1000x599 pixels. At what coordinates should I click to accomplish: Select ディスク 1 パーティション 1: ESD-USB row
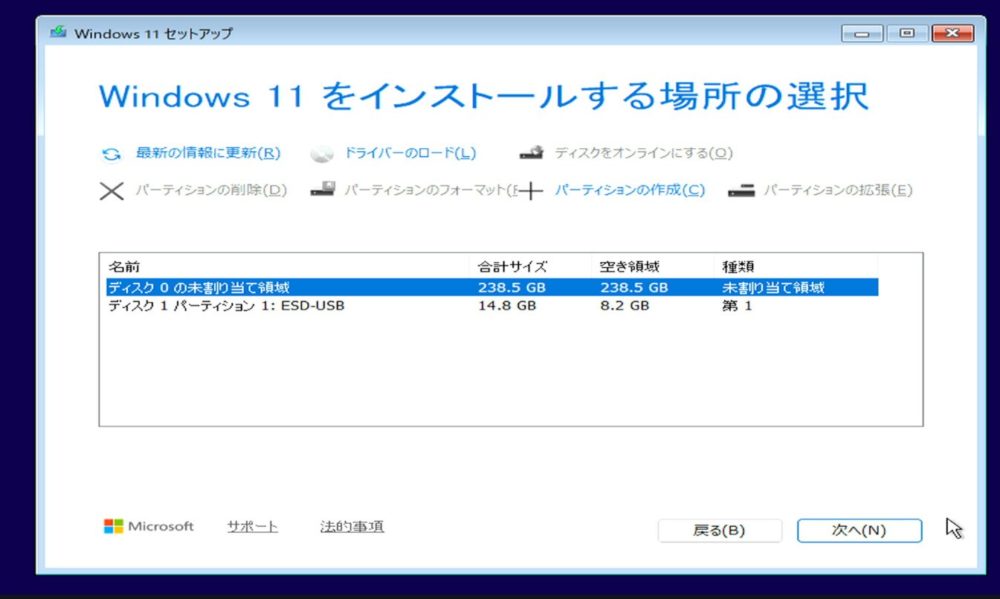492,306
